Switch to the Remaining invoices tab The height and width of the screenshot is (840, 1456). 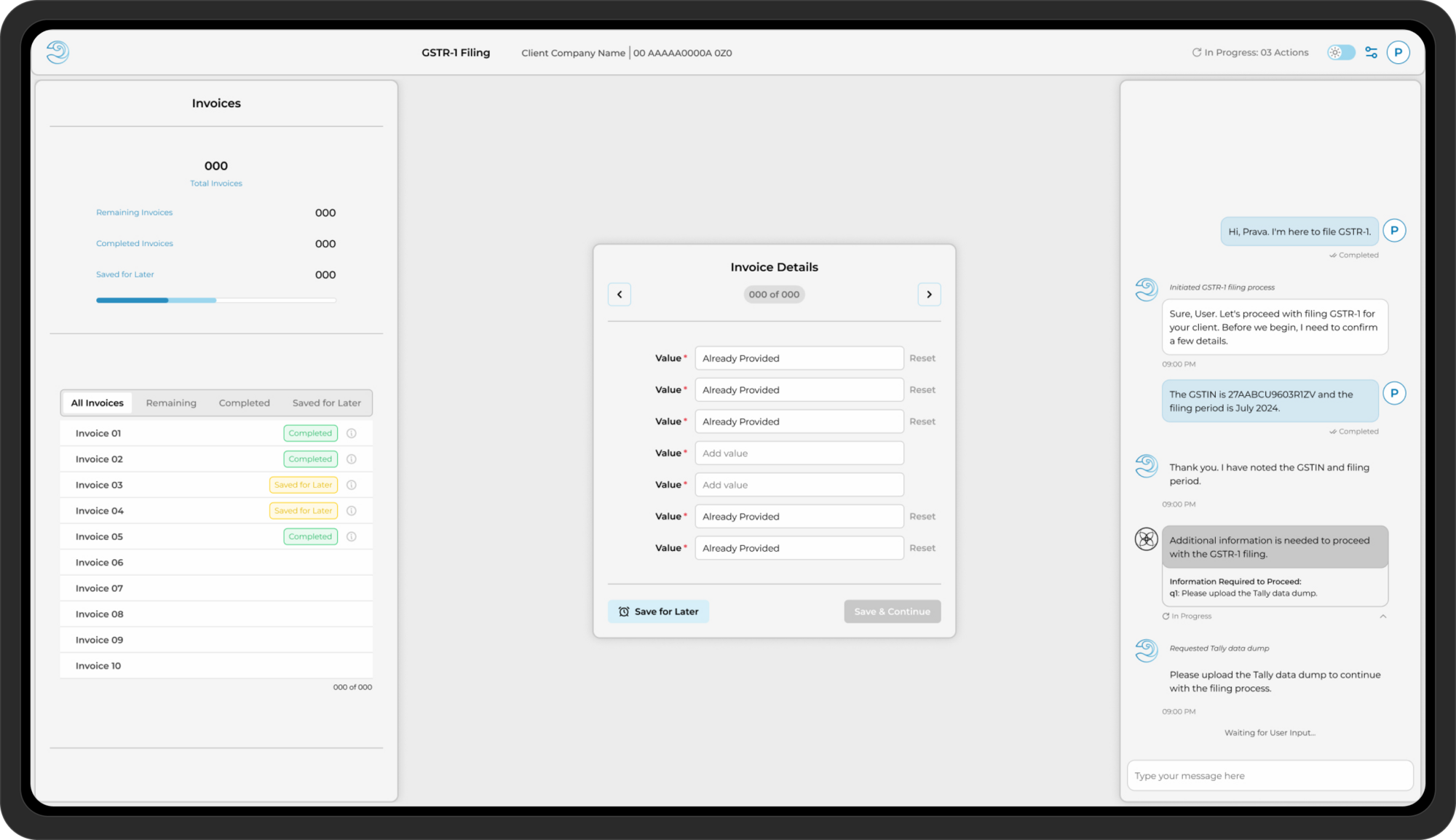point(171,403)
